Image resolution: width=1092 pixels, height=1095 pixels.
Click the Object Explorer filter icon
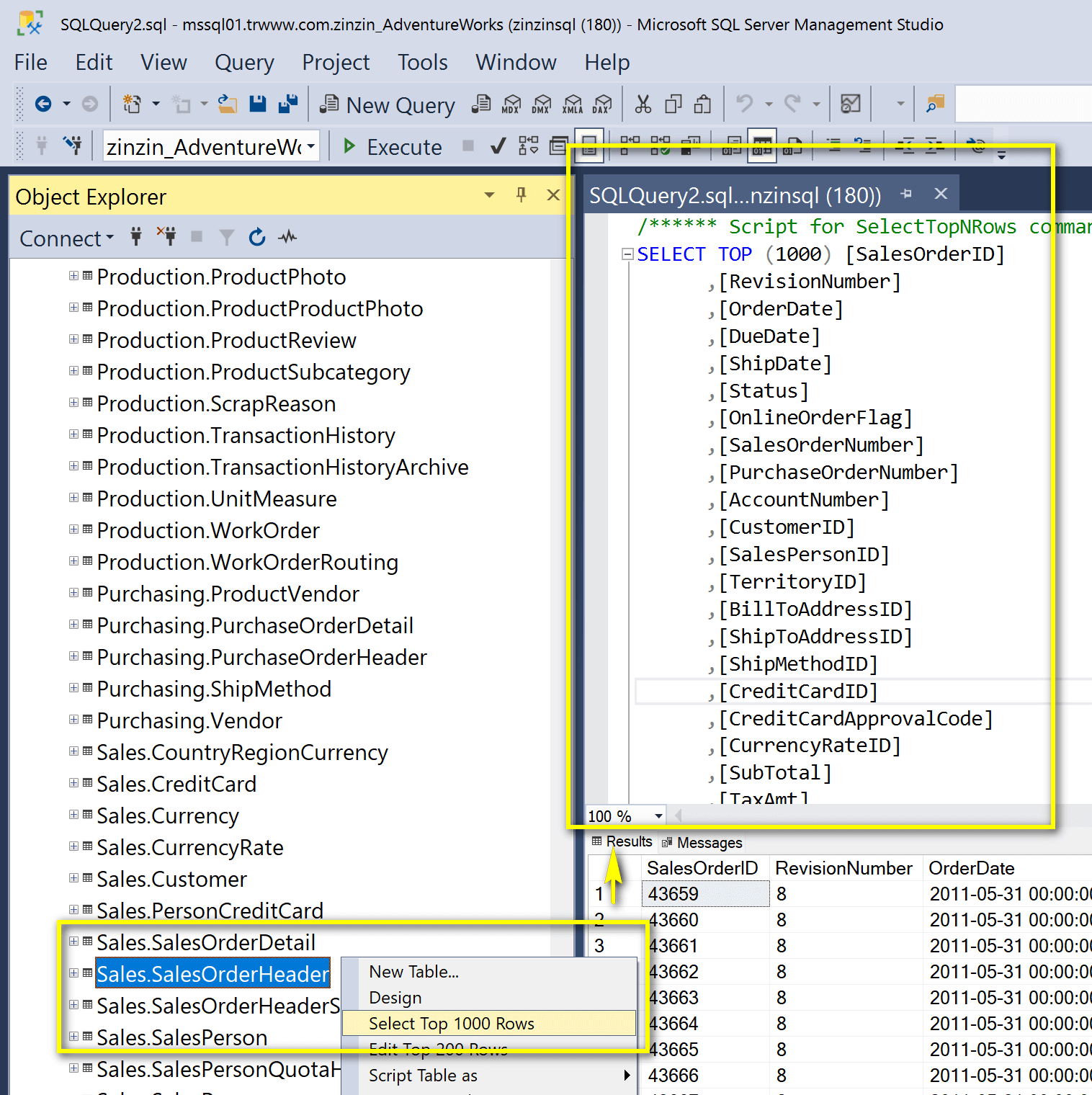coord(227,237)
